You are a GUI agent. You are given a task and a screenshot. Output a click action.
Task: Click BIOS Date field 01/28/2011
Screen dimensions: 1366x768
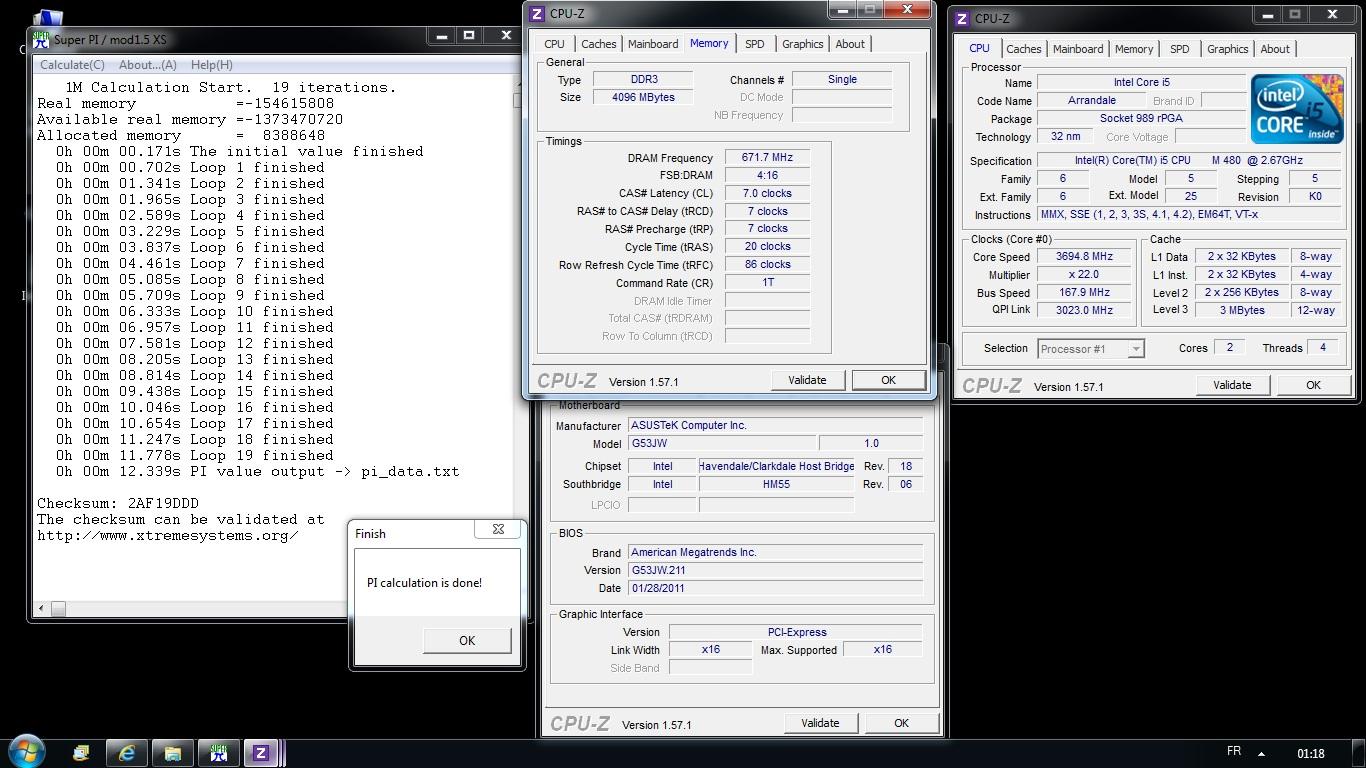pos(775,589)
